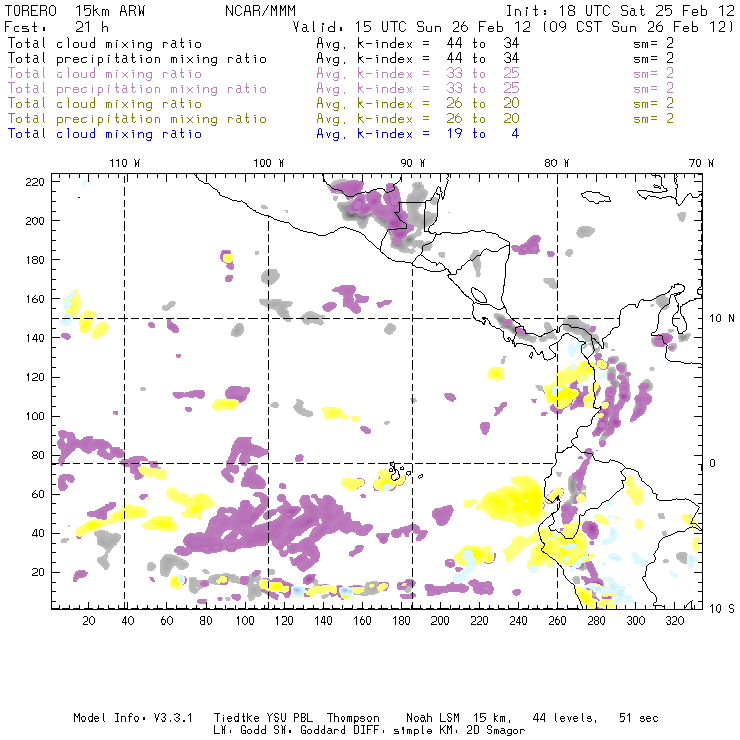Click '220' on the bottom horizontal axis

[479, 621]
